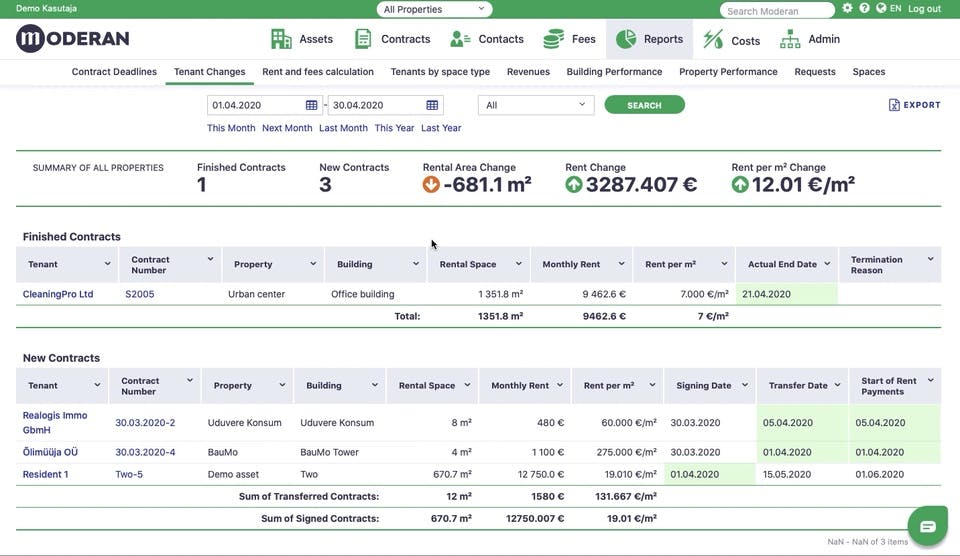Click 15.05.2020 transfer date cell
The width and height of the screenshot is (960, 556).
[x=803, y=474]
